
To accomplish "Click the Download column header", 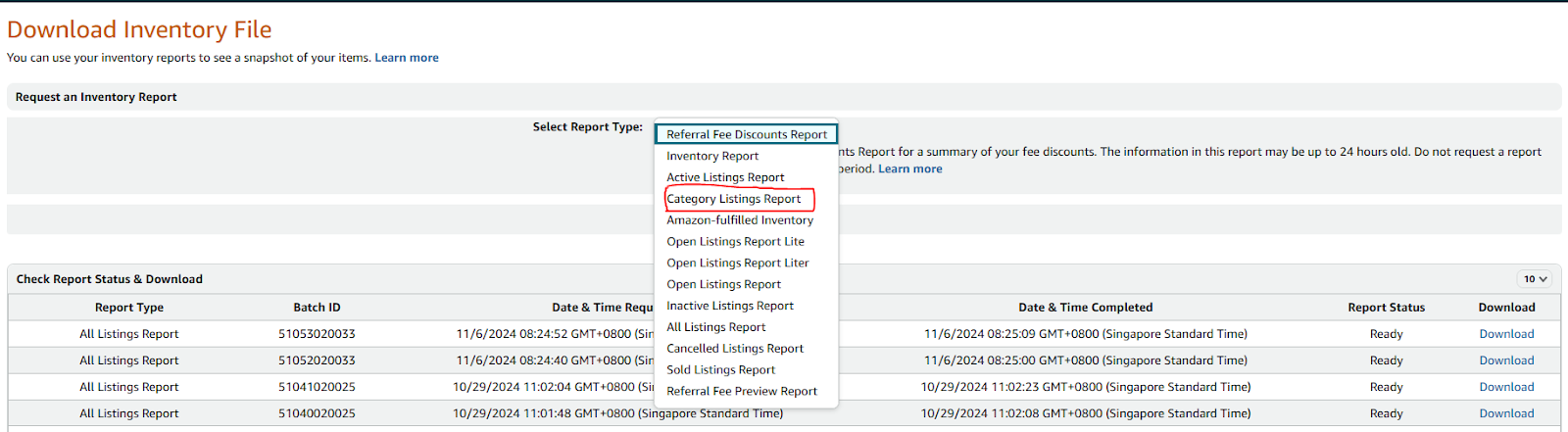I will 1506,308.
